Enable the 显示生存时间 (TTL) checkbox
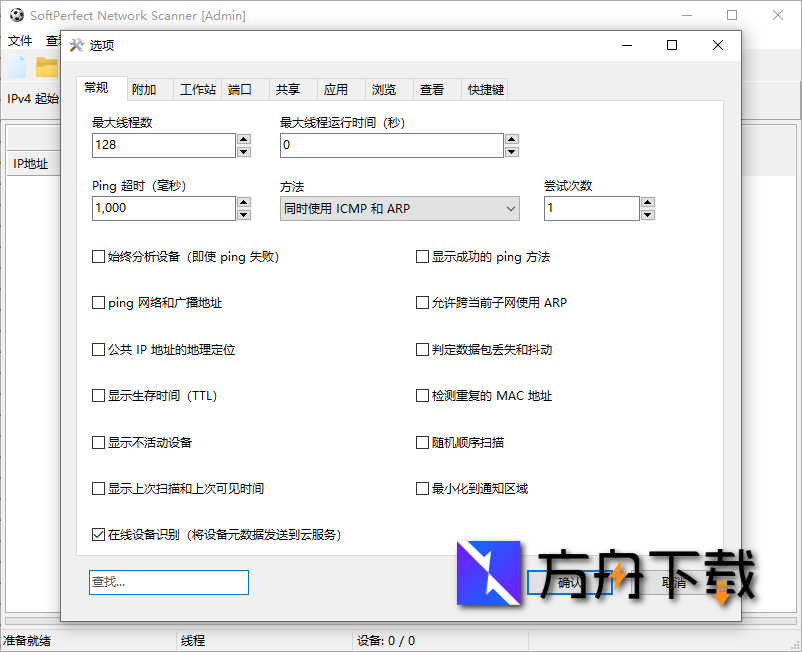This screenshot has height=652, width=802. click(97, 395)
